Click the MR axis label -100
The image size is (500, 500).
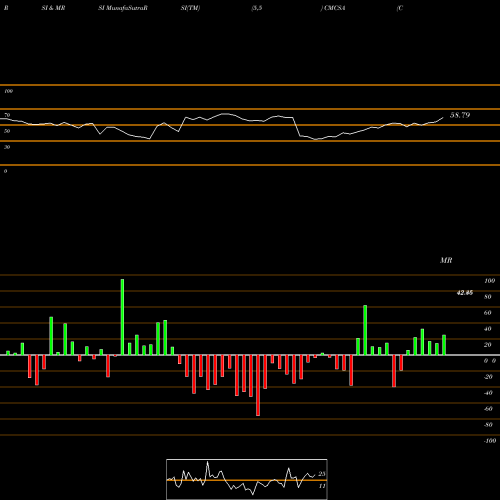490,441
